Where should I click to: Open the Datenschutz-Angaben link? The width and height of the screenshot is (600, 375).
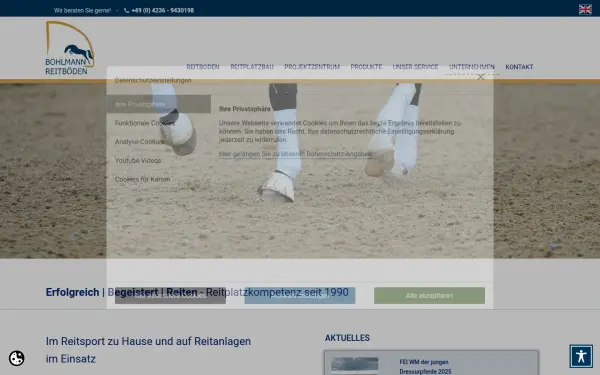click(x=295, y=154)
